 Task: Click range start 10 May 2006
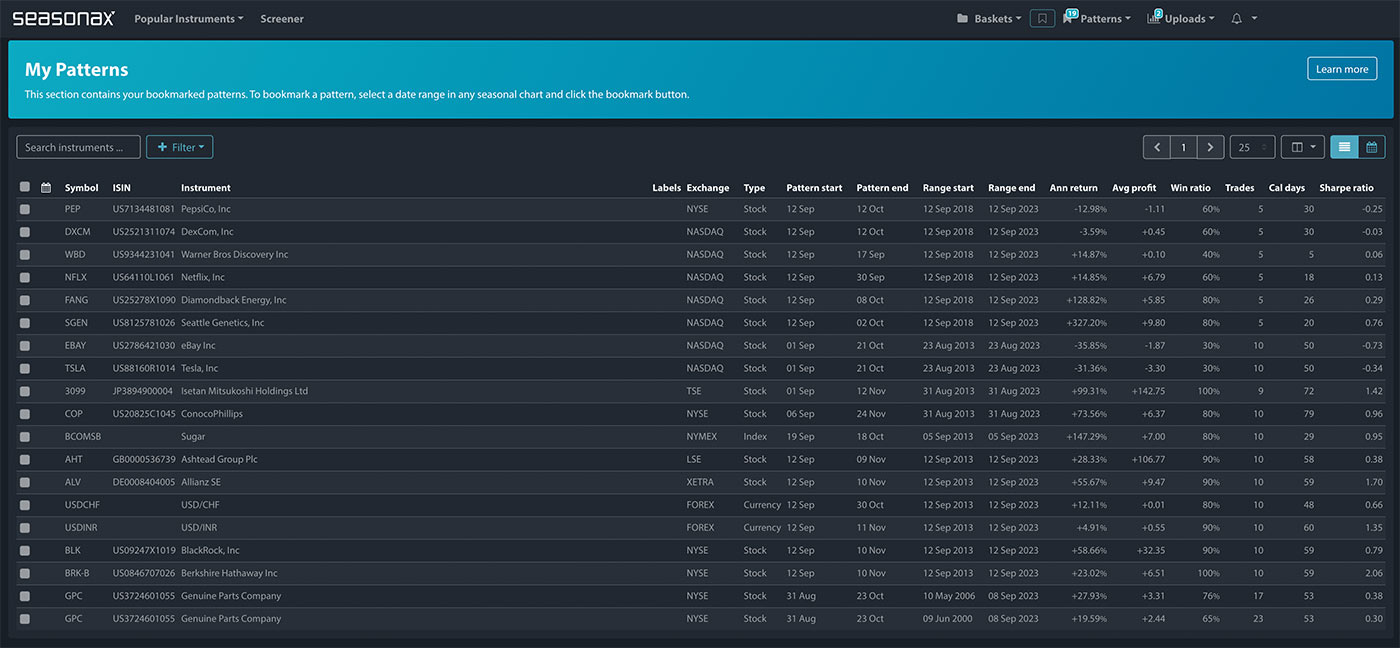948,596
